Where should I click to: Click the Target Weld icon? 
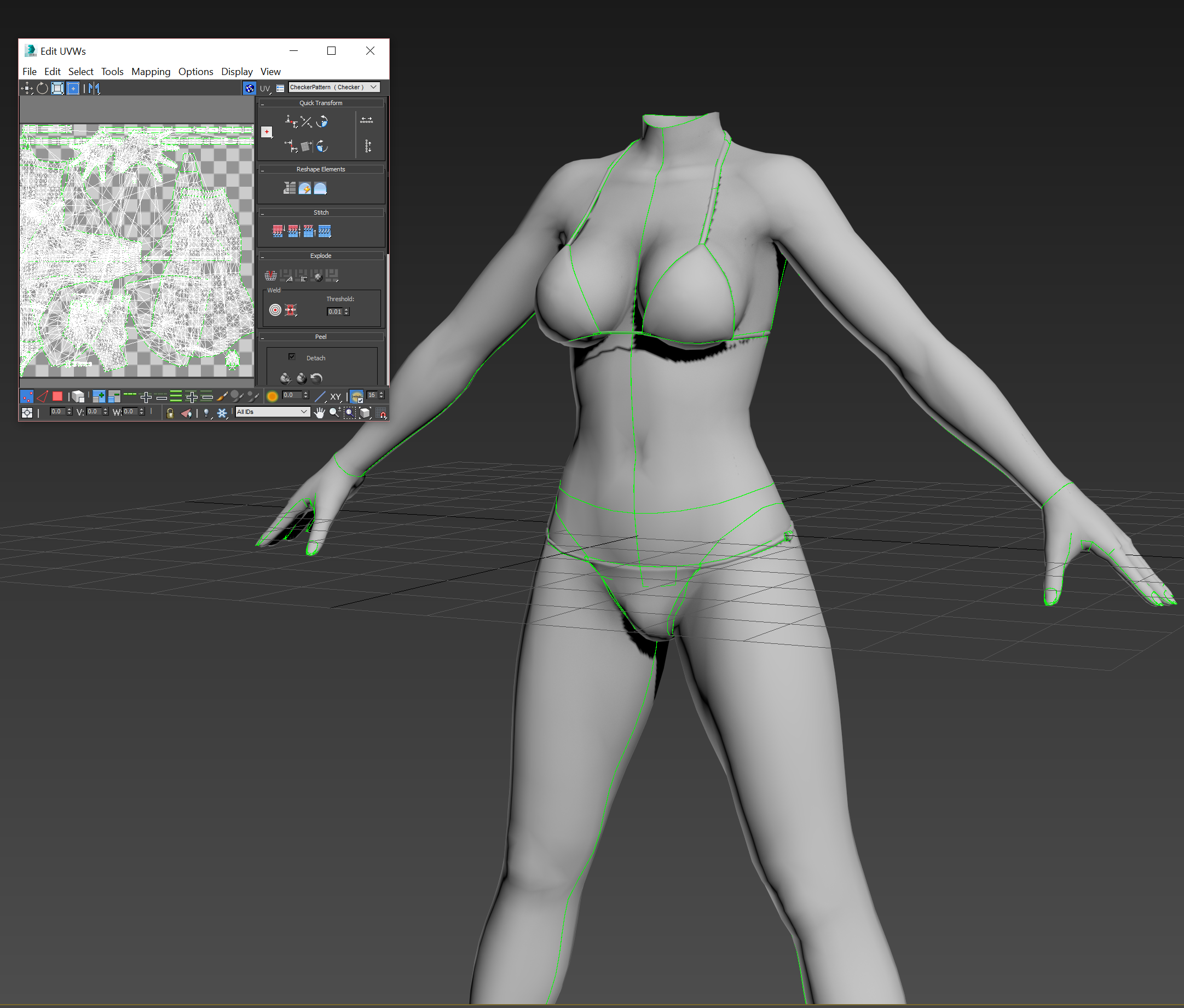[275, 310]
